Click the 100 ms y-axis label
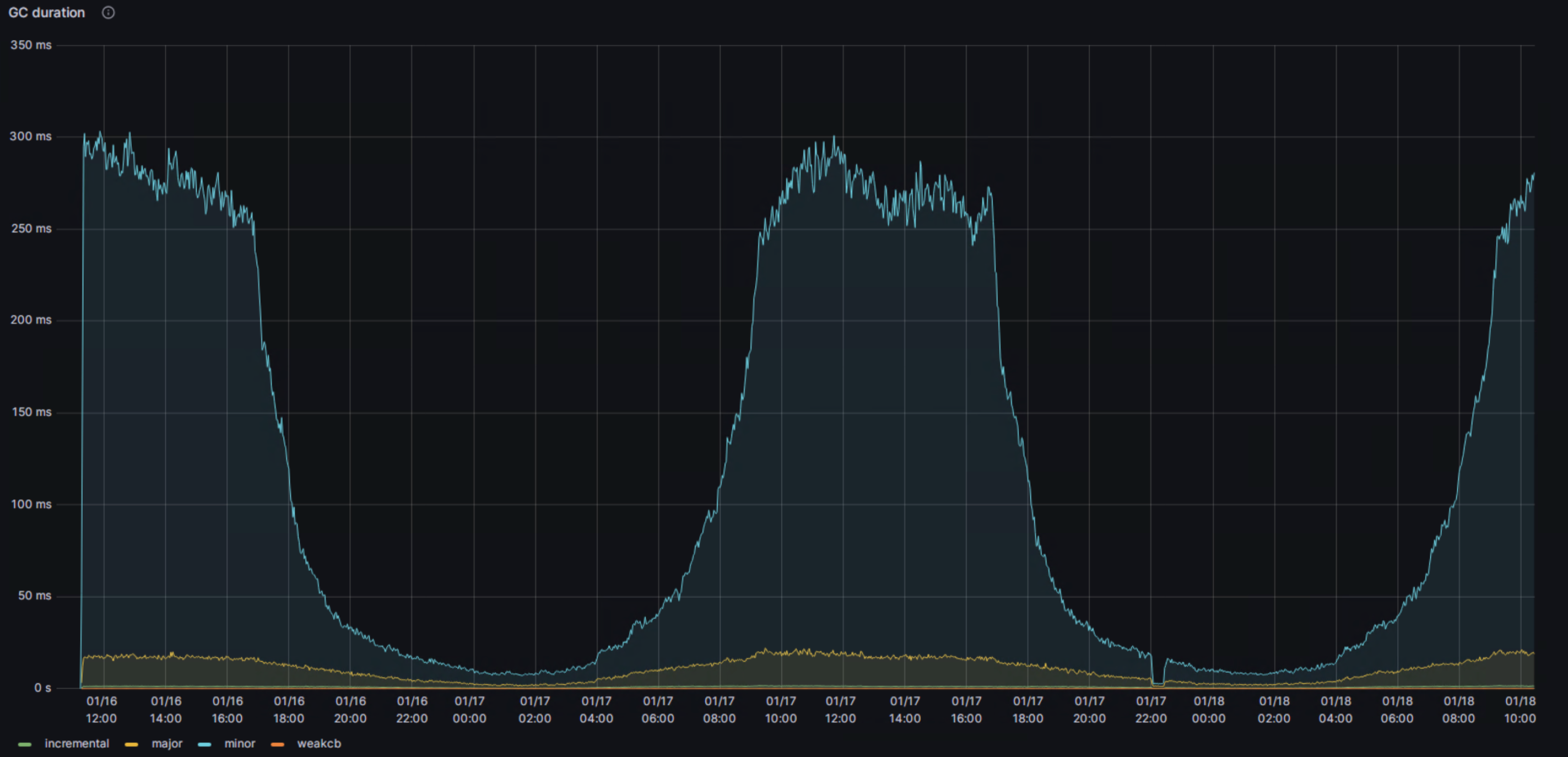Viewport: 1568px width, 757px height. [x=31, y=504]
